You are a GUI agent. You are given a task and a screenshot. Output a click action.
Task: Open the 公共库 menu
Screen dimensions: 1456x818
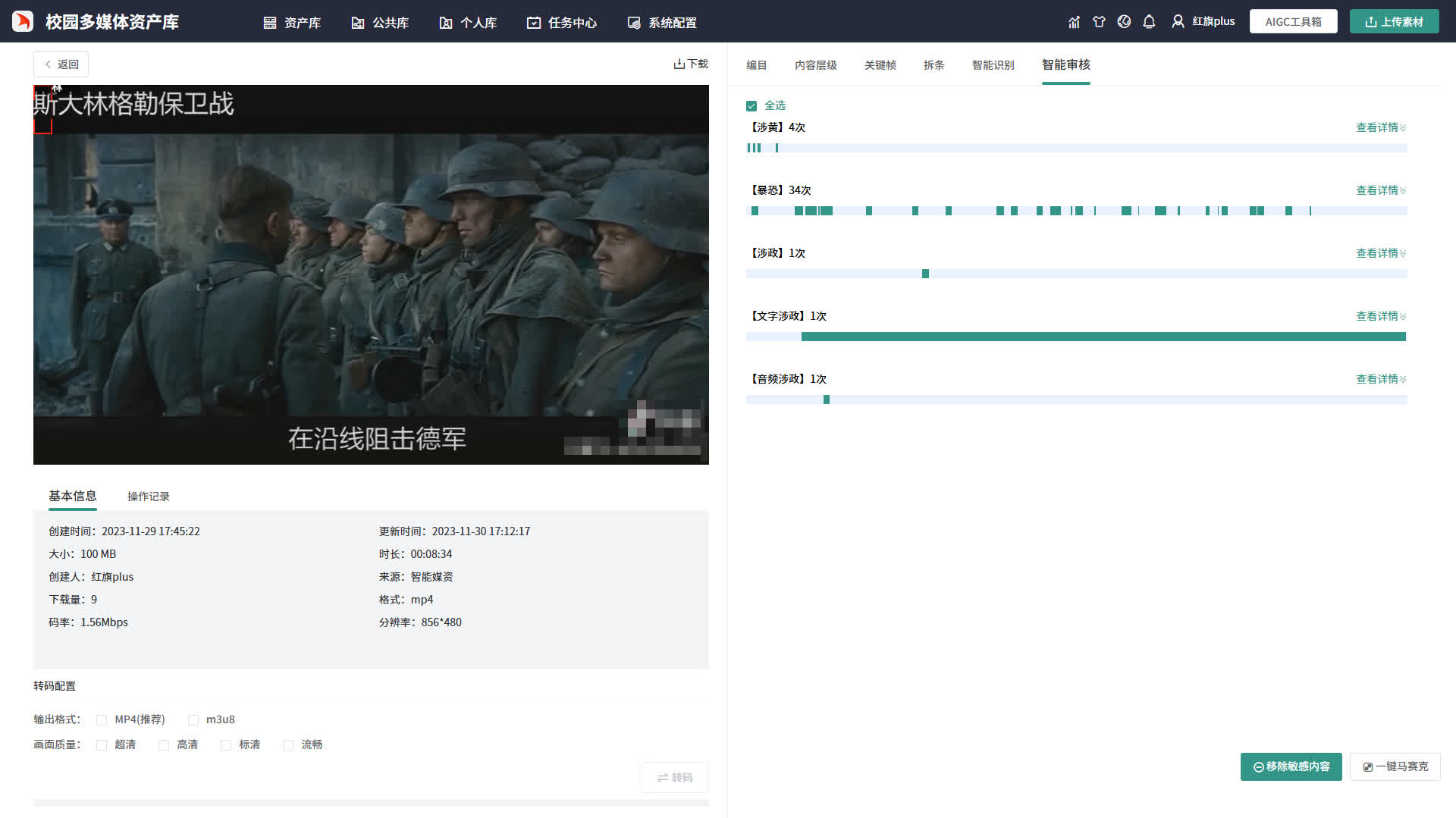380,23
